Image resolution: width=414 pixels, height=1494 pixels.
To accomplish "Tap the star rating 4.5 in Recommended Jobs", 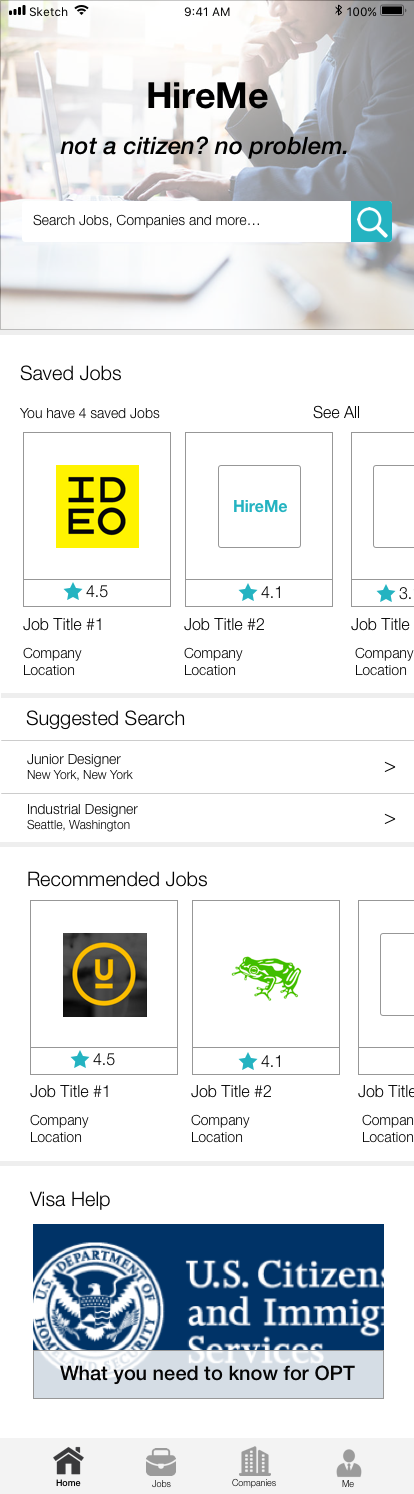I will [x=94, y=1060].
